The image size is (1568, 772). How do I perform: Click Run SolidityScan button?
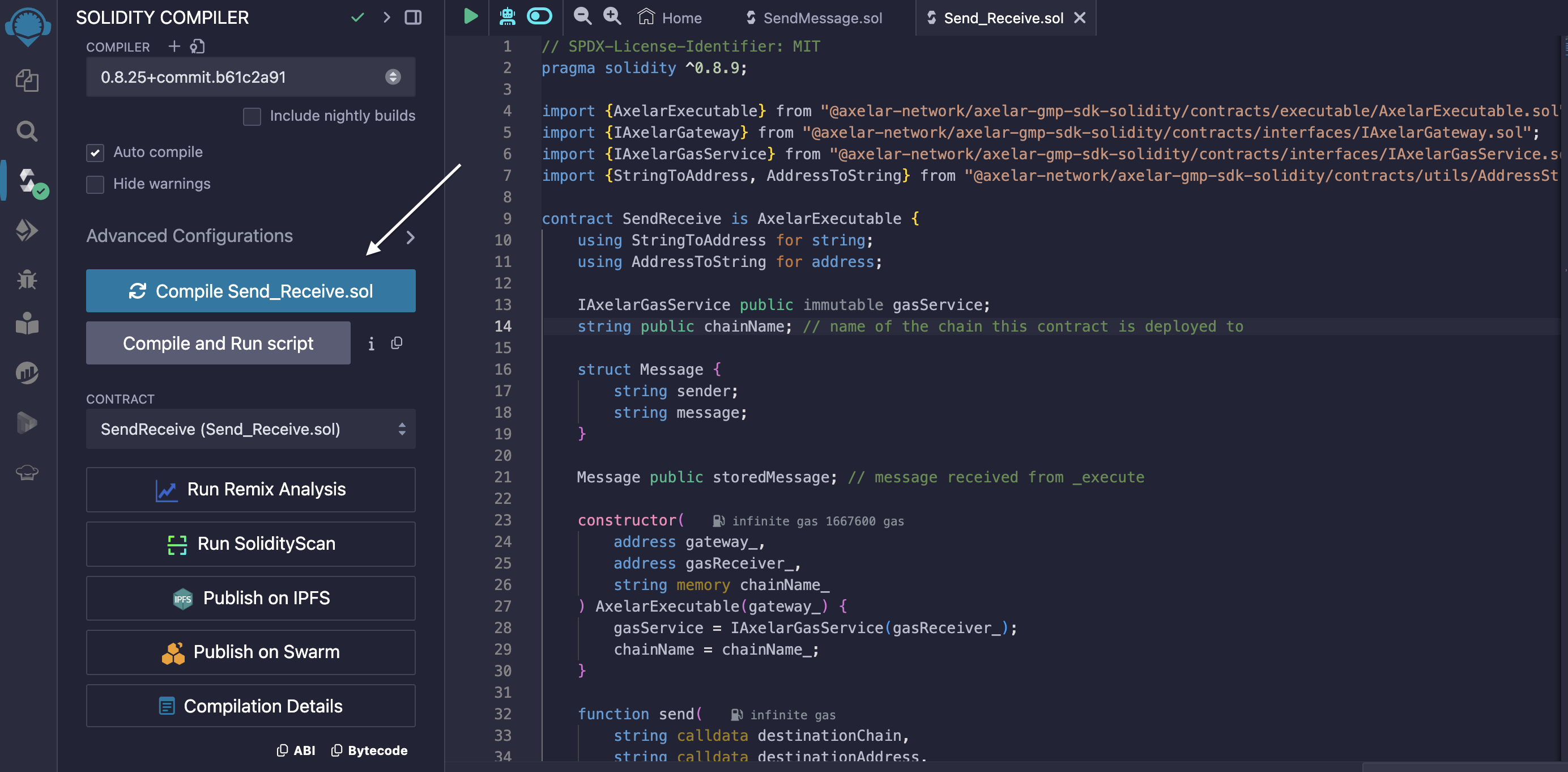click(x=251, y=544)
